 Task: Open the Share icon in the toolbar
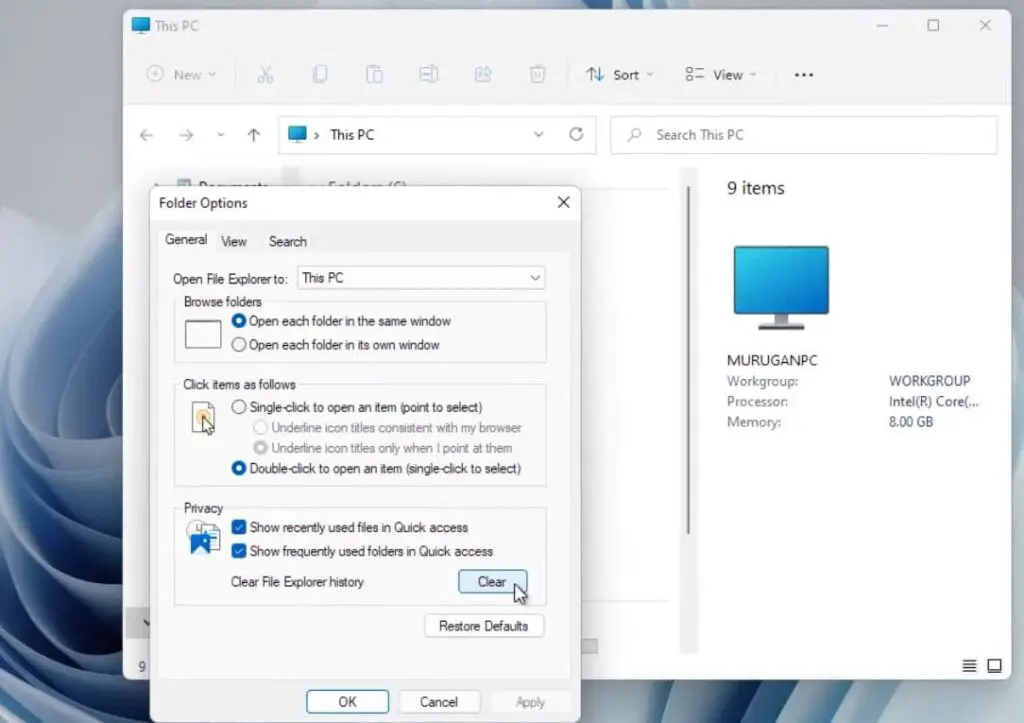point(483,74)
